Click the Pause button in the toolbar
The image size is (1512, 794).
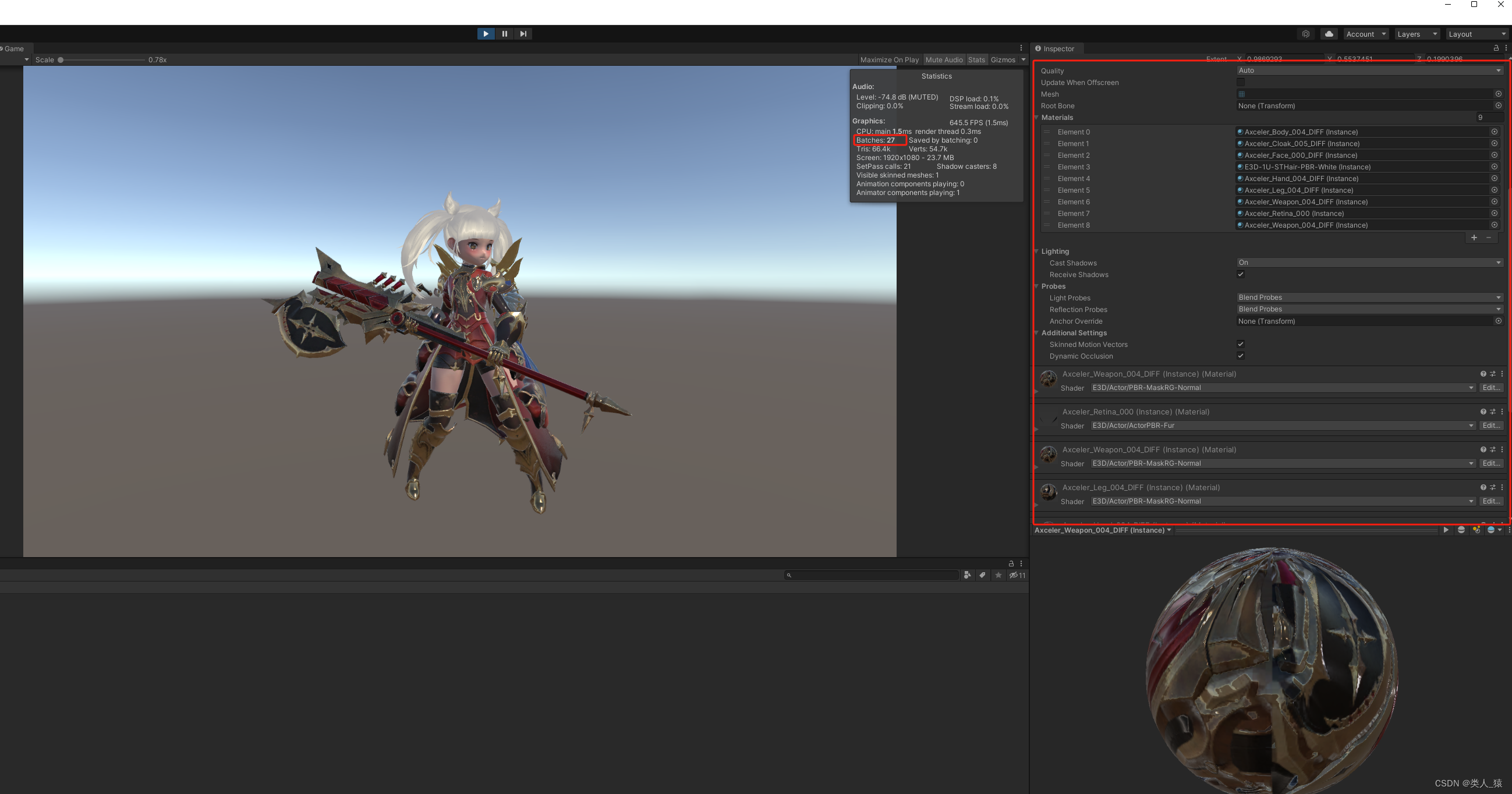[504, 34]
